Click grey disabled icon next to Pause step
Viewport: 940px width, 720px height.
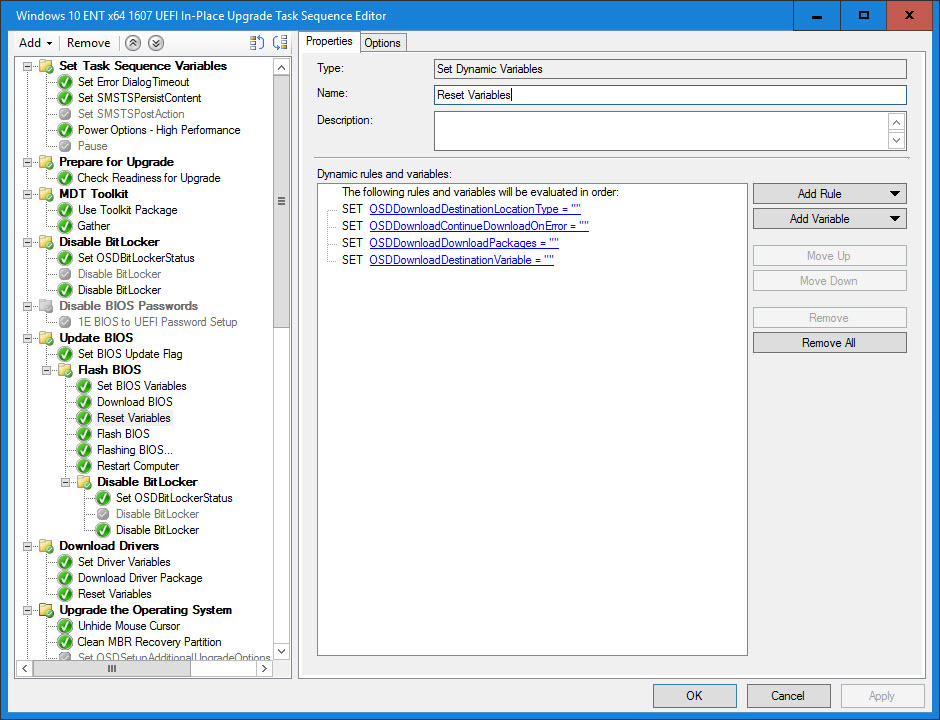(65, 146)
